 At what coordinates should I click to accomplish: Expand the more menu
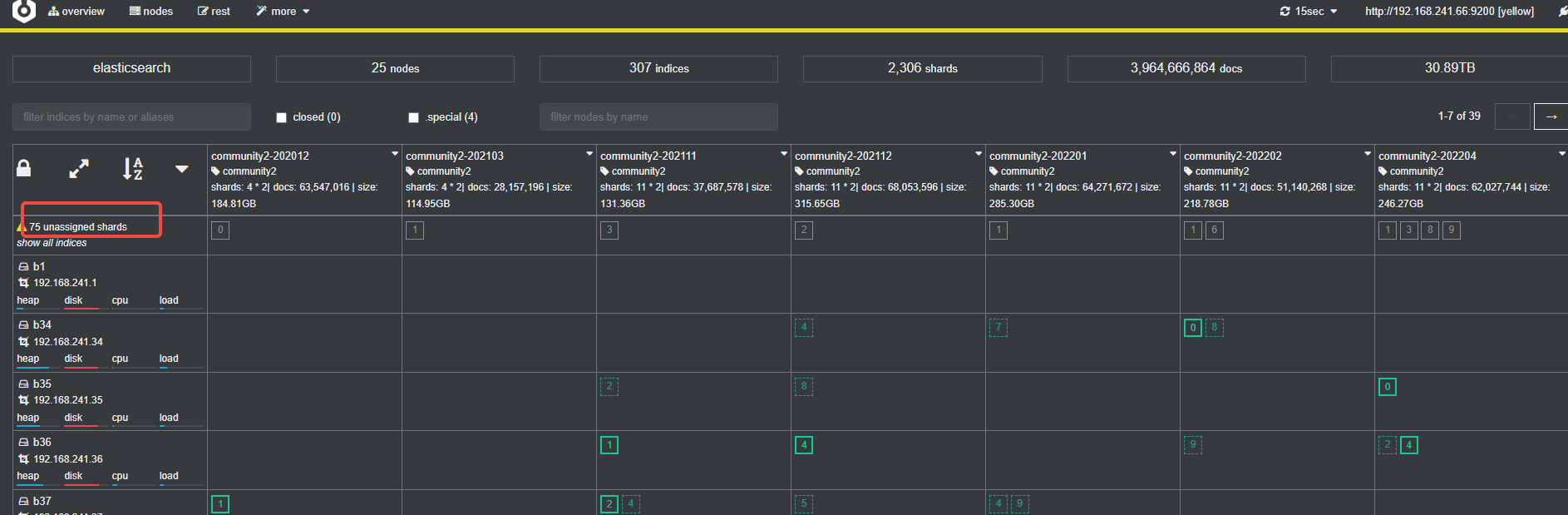pos(283,12)
